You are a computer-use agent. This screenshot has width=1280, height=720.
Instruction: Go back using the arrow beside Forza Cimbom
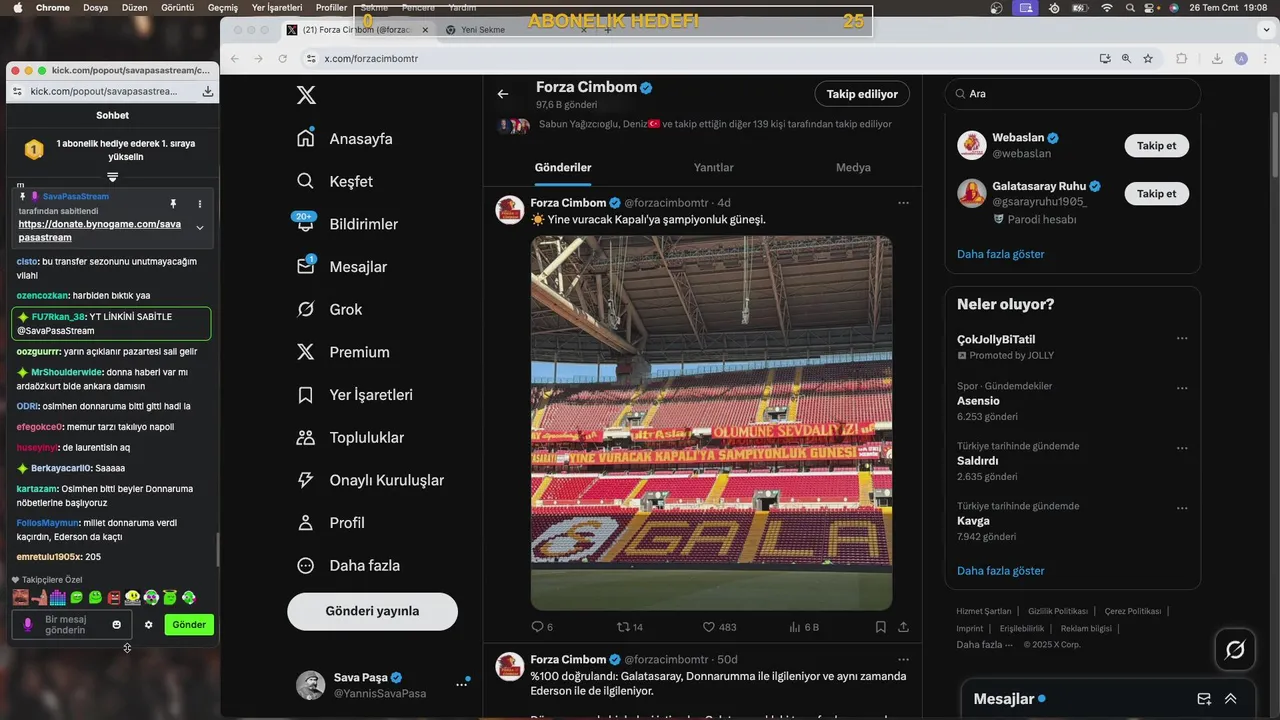[x=503, y=94]
